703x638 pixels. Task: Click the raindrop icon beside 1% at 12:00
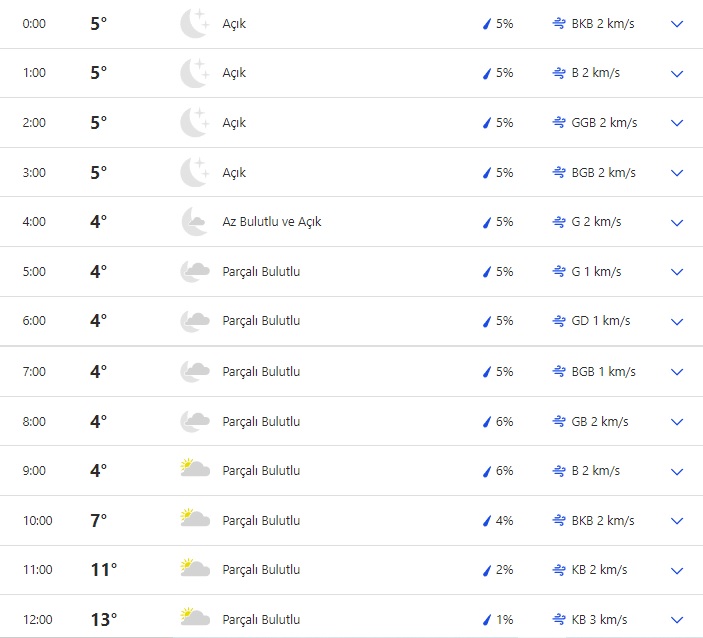pyautogui.click(x=488, y=619)
